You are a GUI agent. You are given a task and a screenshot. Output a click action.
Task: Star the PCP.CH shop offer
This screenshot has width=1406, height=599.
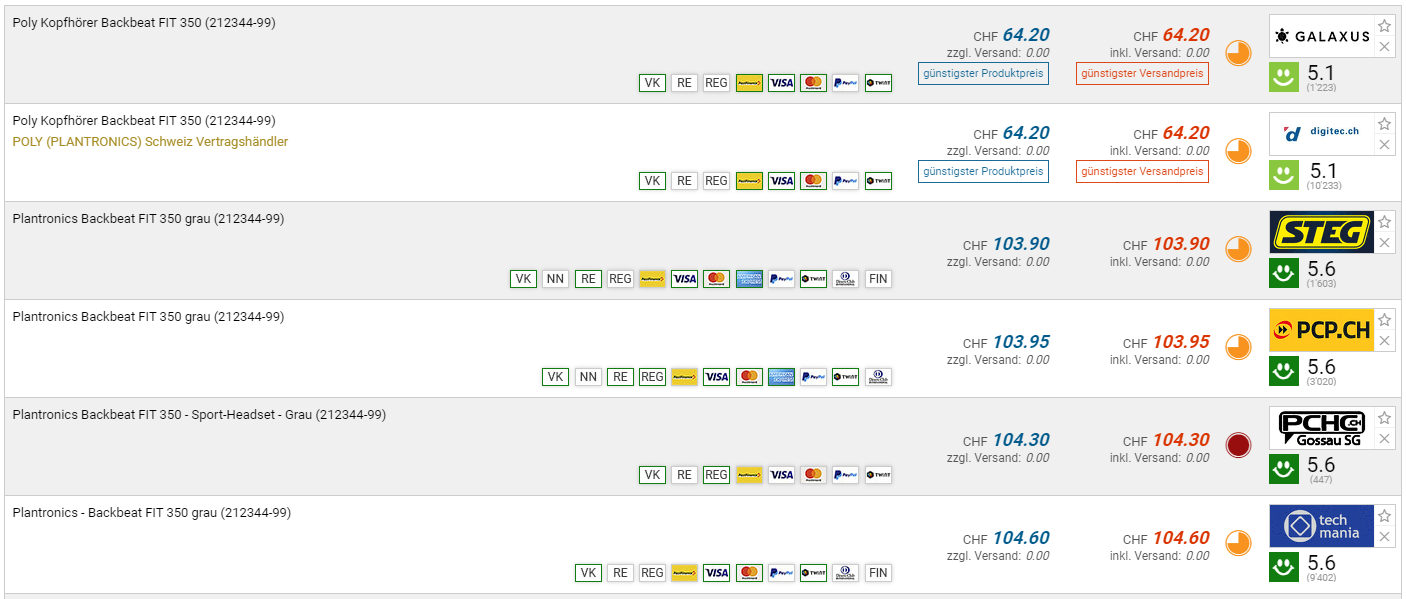1384,320
